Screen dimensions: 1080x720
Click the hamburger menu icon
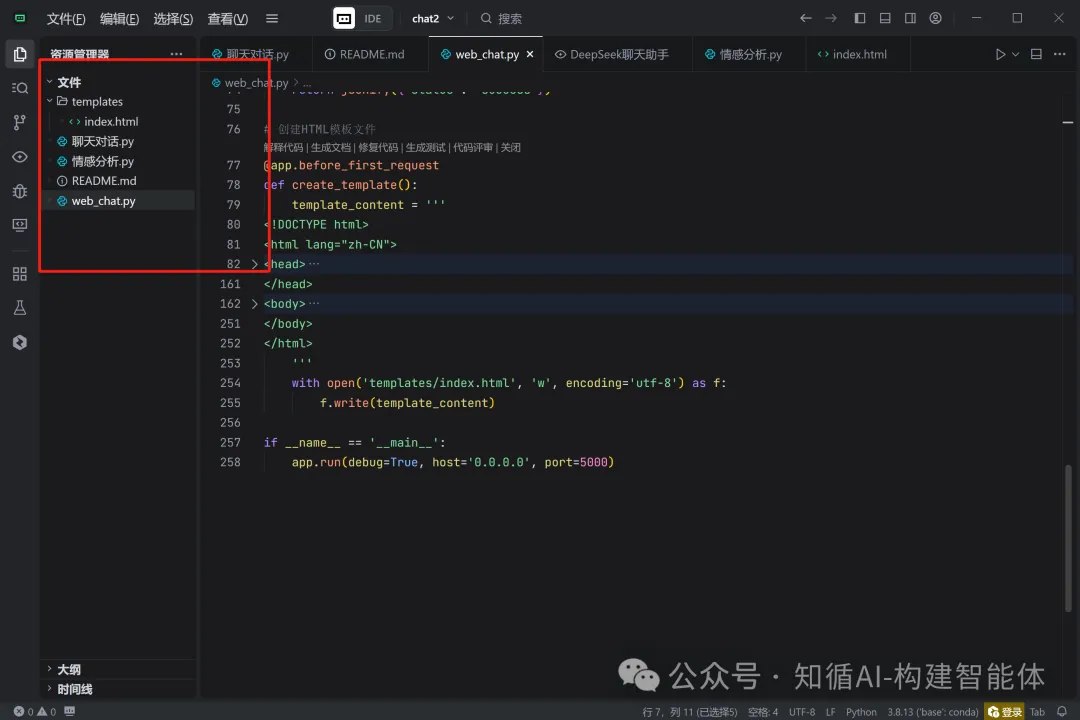272,19
